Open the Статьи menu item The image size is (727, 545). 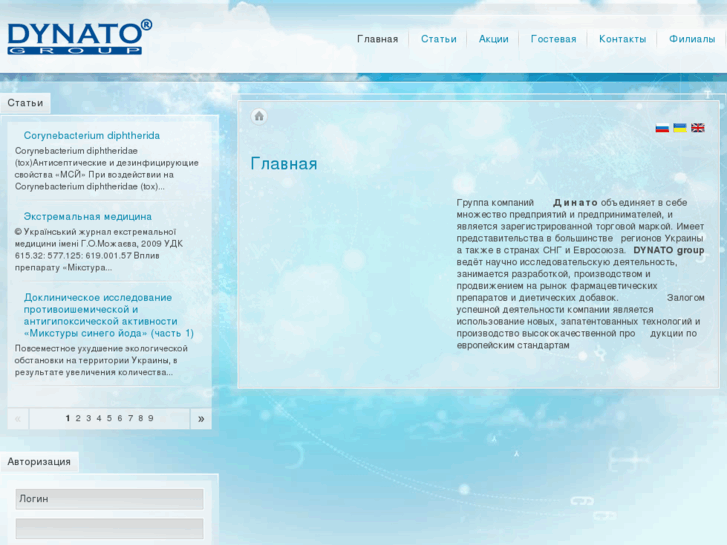pyautogui.click(x=439, y=39)
